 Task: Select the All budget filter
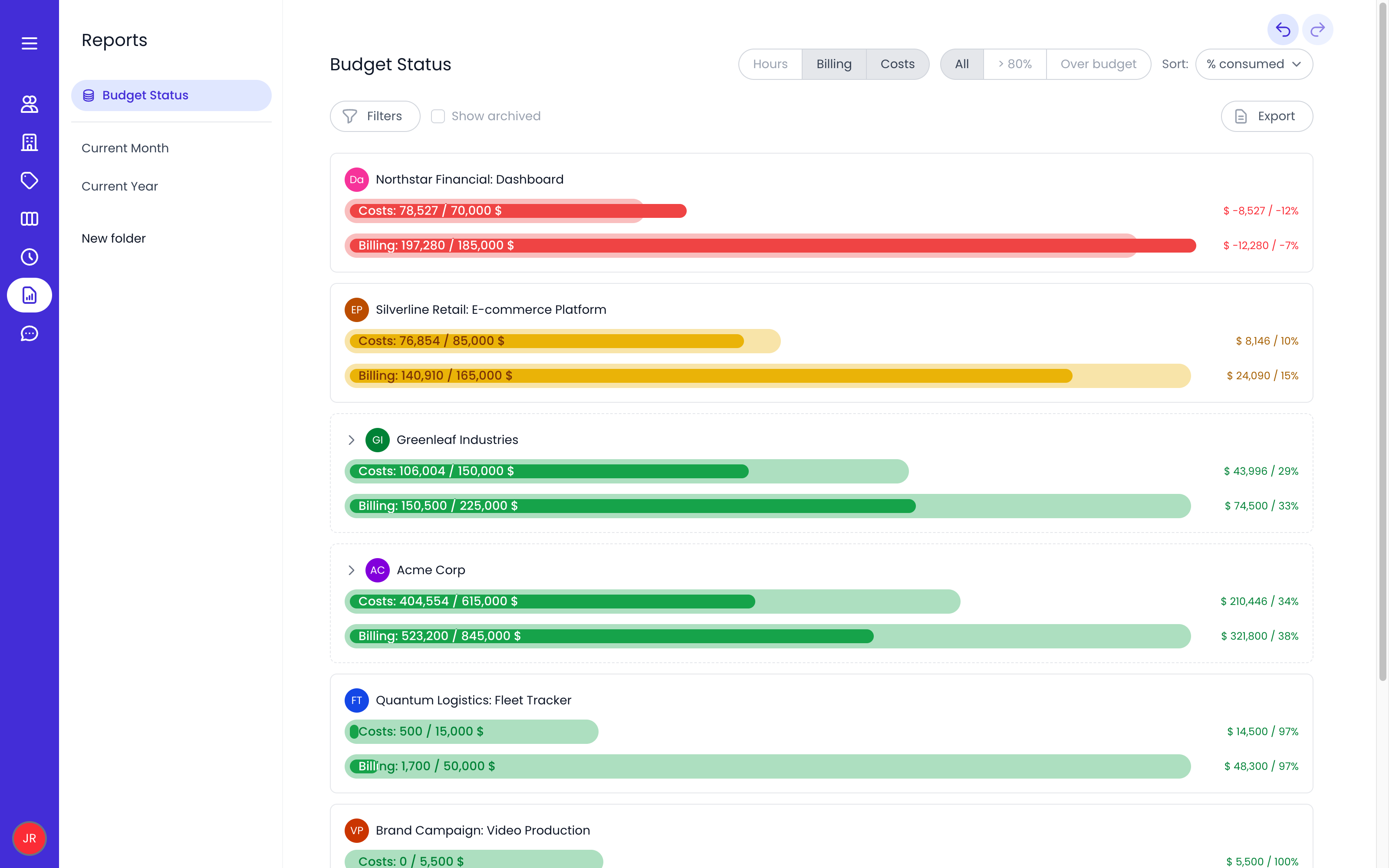click(962, 64)
